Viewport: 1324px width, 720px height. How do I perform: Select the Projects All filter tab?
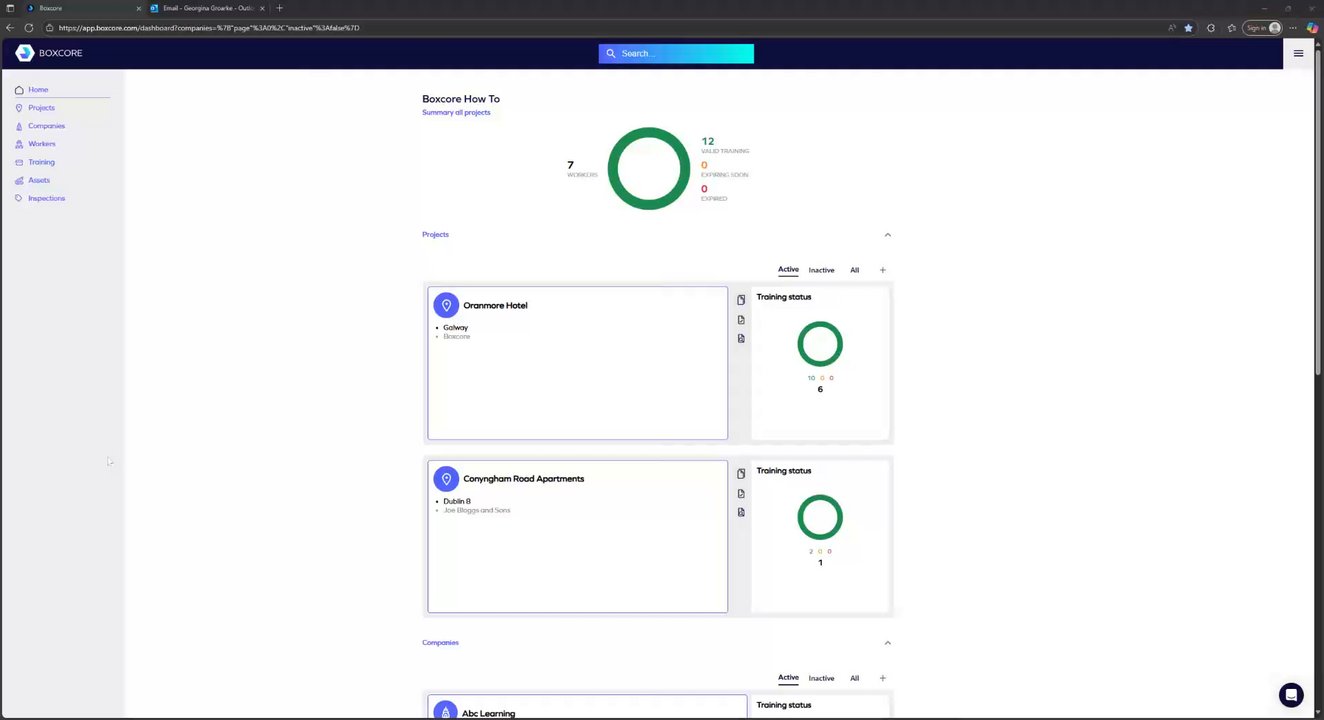click(854, 270)
